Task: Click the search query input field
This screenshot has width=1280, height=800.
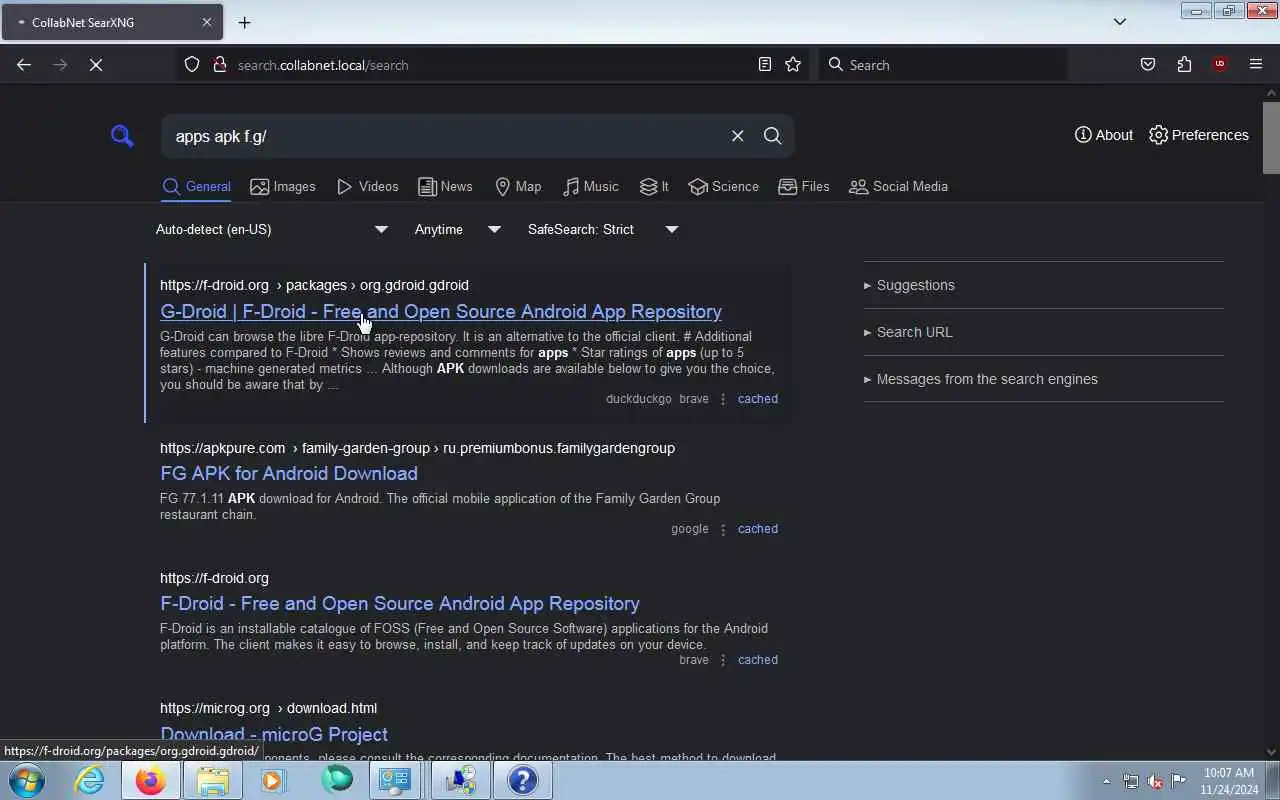Action: tap(445, 136)
